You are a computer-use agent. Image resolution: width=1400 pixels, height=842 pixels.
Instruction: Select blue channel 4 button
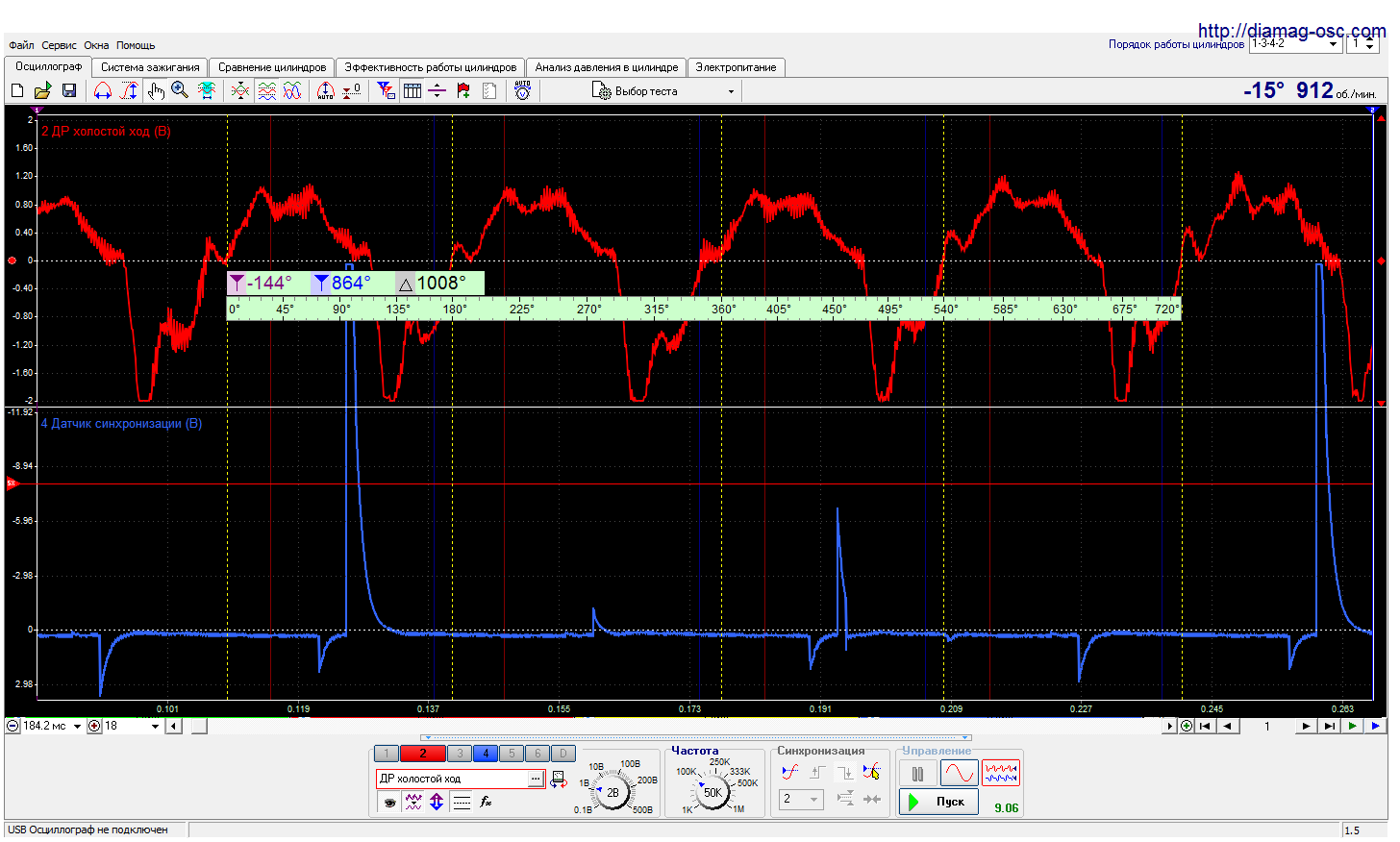click(x=486, y=754)
